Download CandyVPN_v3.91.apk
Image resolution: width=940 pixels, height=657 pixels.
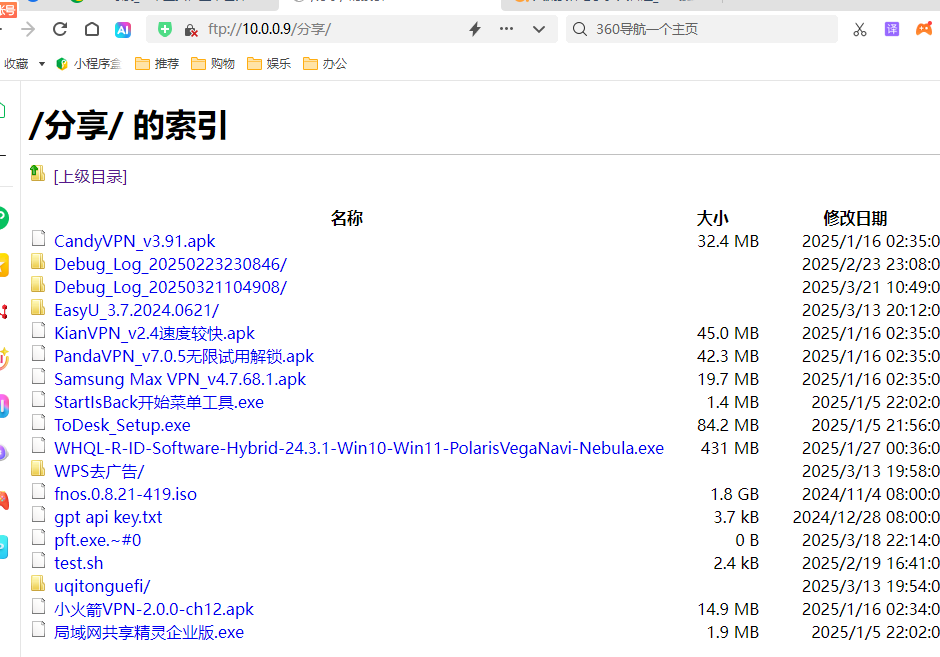[134, 241]
